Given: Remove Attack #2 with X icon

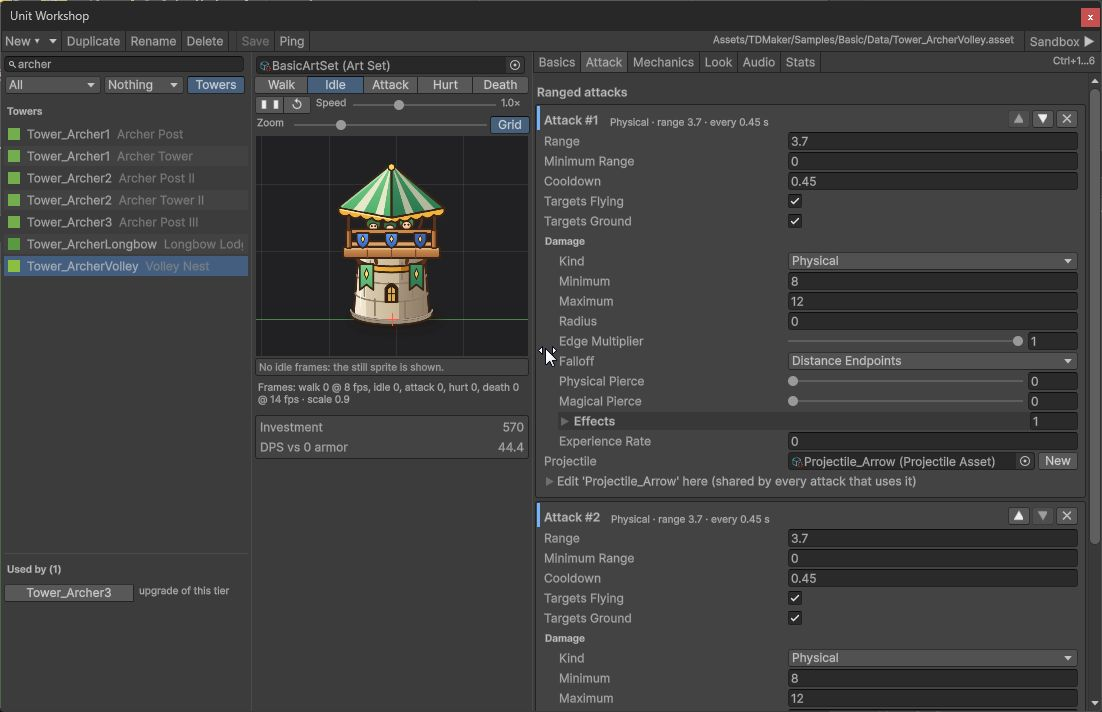Looking at the screenshot, I should point(1067,516).
